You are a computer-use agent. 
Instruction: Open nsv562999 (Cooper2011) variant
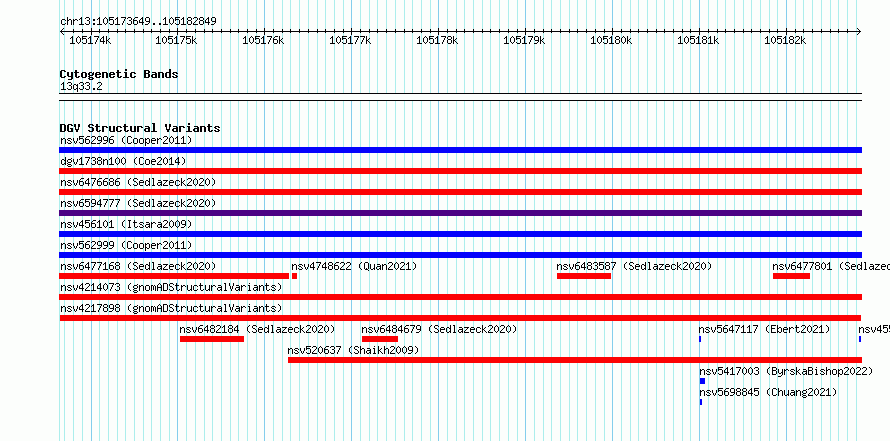pyautogui.click(x=126, y=245)
